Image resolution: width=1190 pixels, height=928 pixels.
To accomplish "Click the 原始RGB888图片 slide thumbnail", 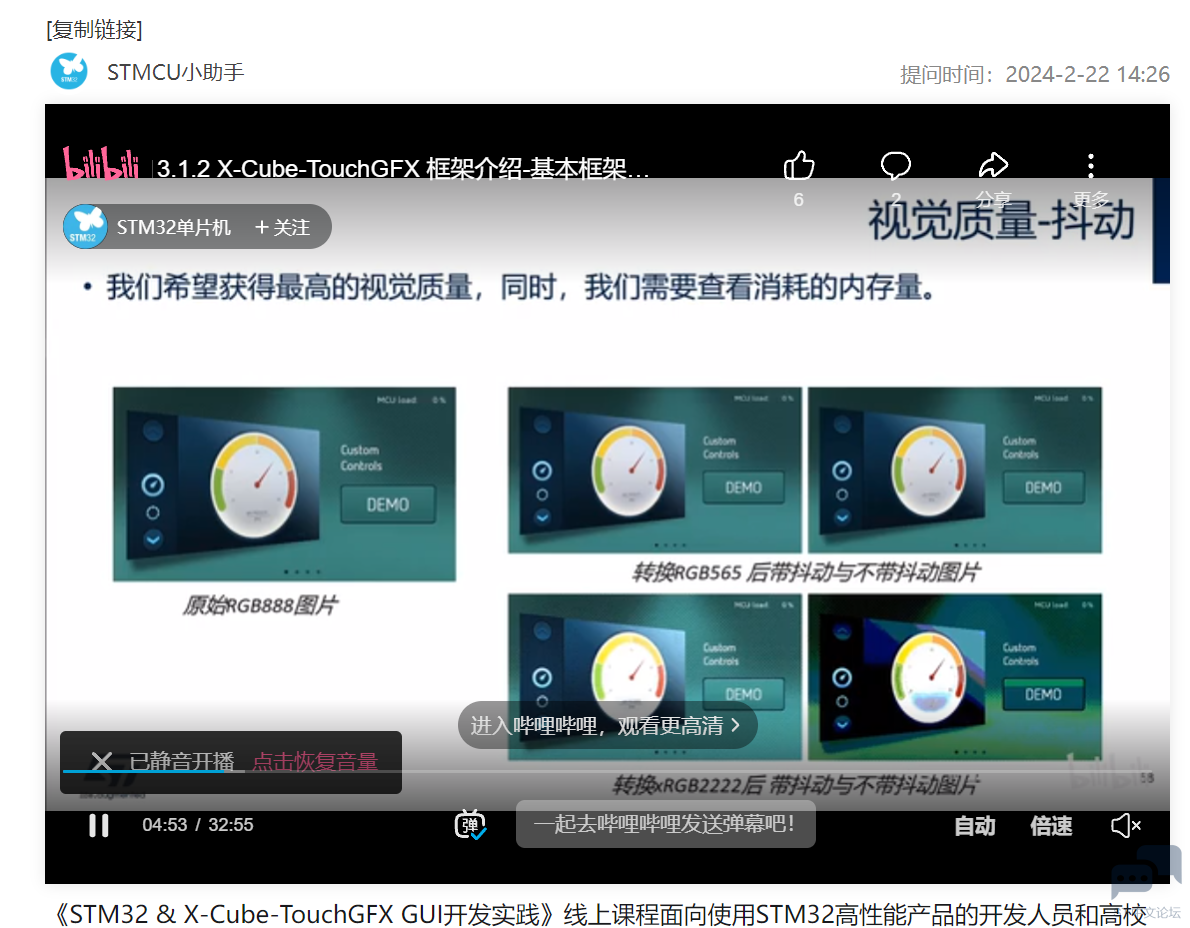I will tap(284, 483).
